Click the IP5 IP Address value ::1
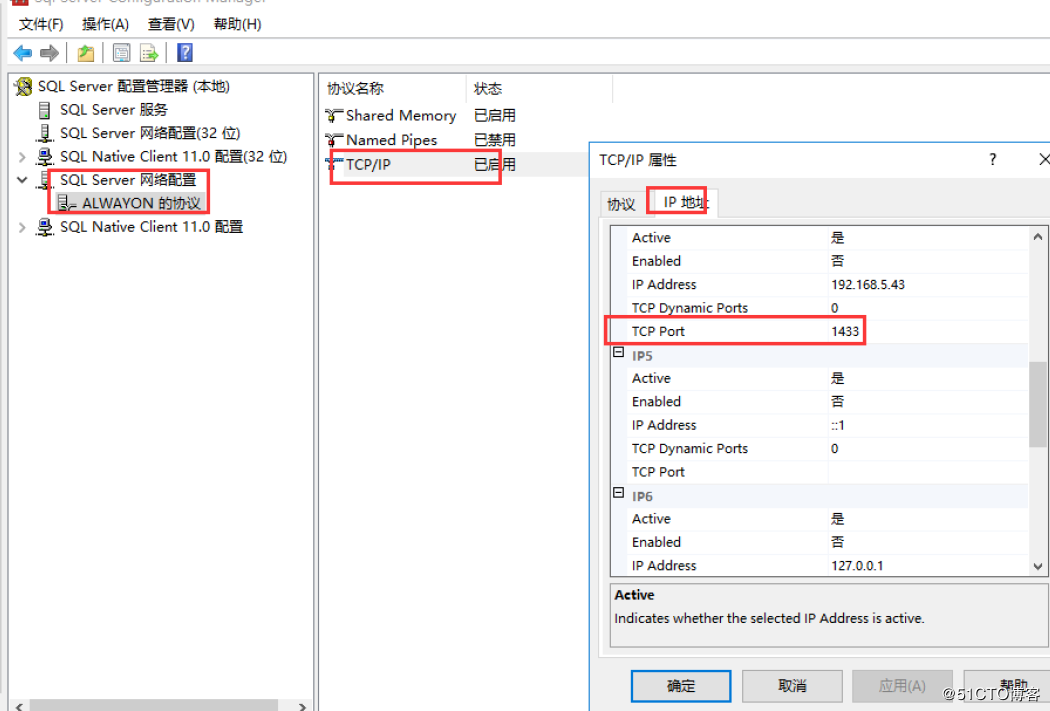Screen dimensions: 1050x711 pyautogui.click(x=838, y=425)
